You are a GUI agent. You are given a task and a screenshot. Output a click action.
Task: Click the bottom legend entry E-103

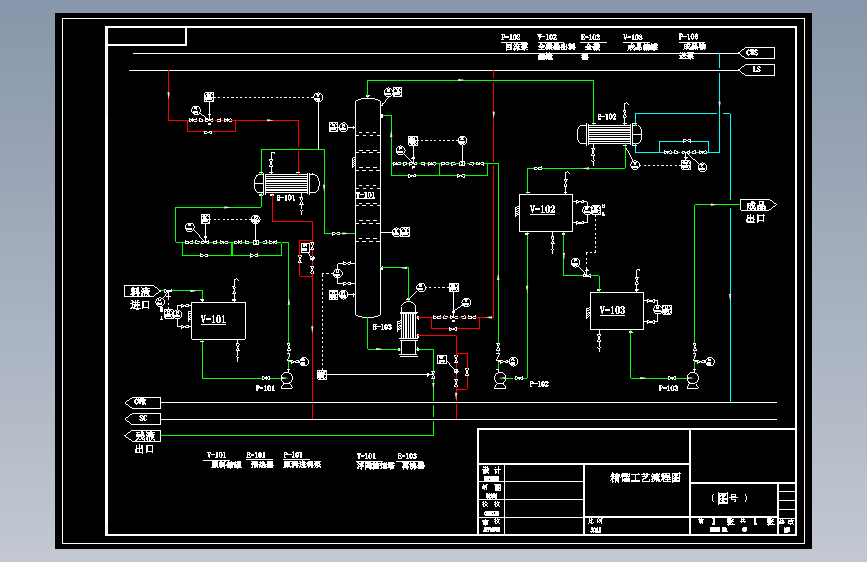(x=411, y=461)
